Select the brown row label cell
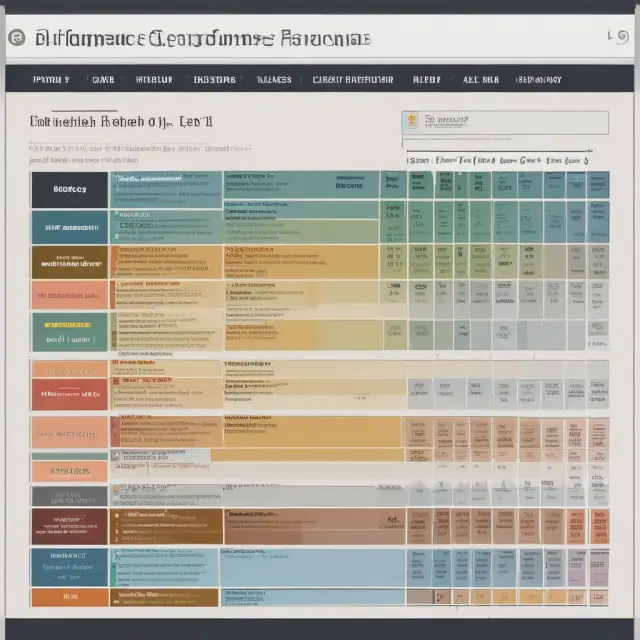This screenshot has width=640, height=640. click(x=70, y=262)
